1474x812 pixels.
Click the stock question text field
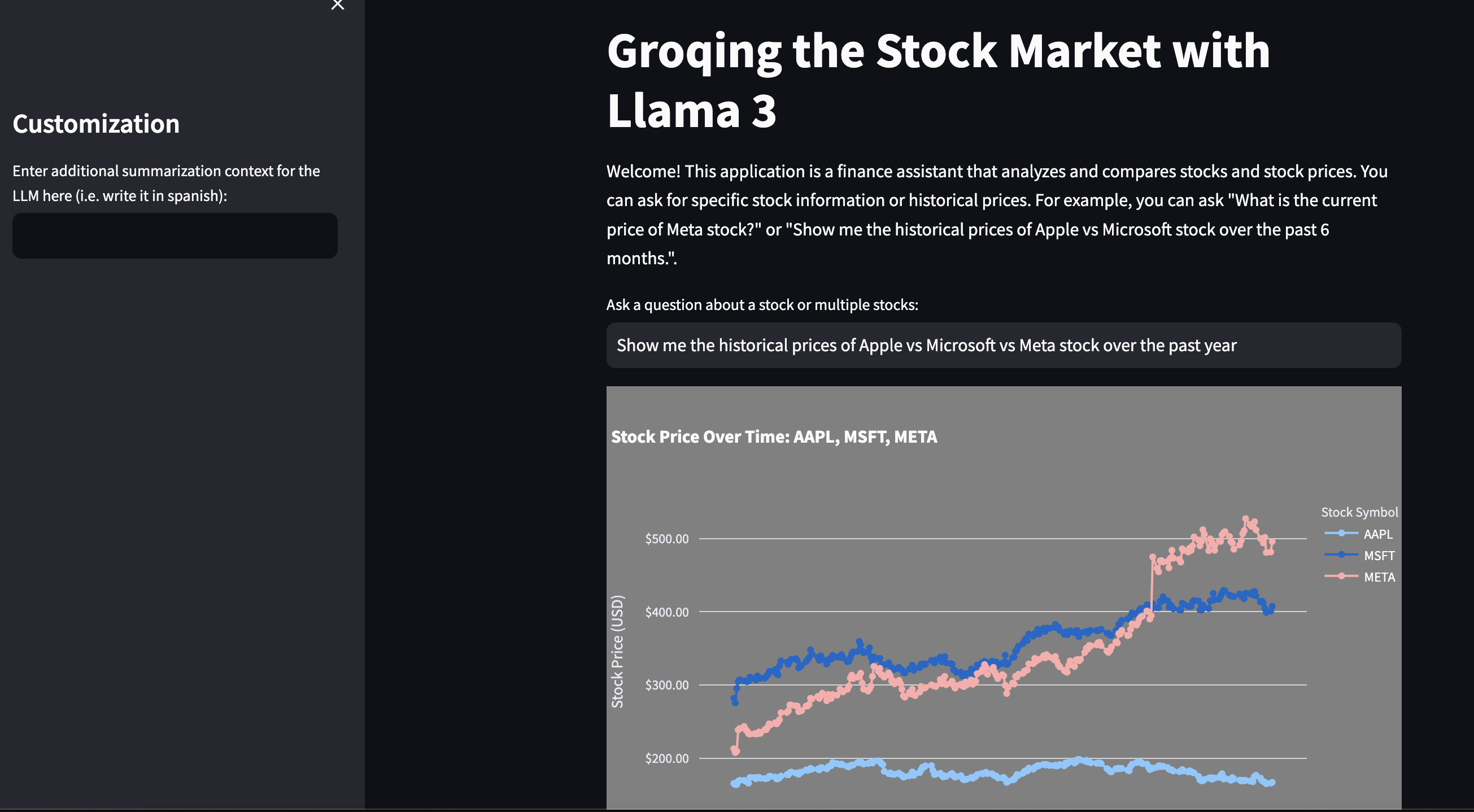(1004, 345)
